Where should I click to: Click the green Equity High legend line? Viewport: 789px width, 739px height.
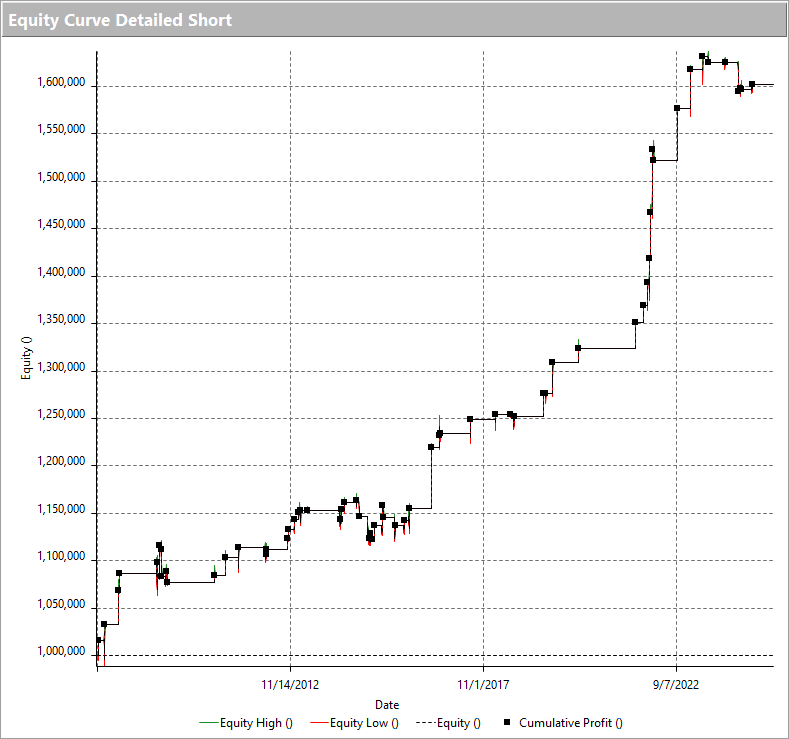pos(209,723)
